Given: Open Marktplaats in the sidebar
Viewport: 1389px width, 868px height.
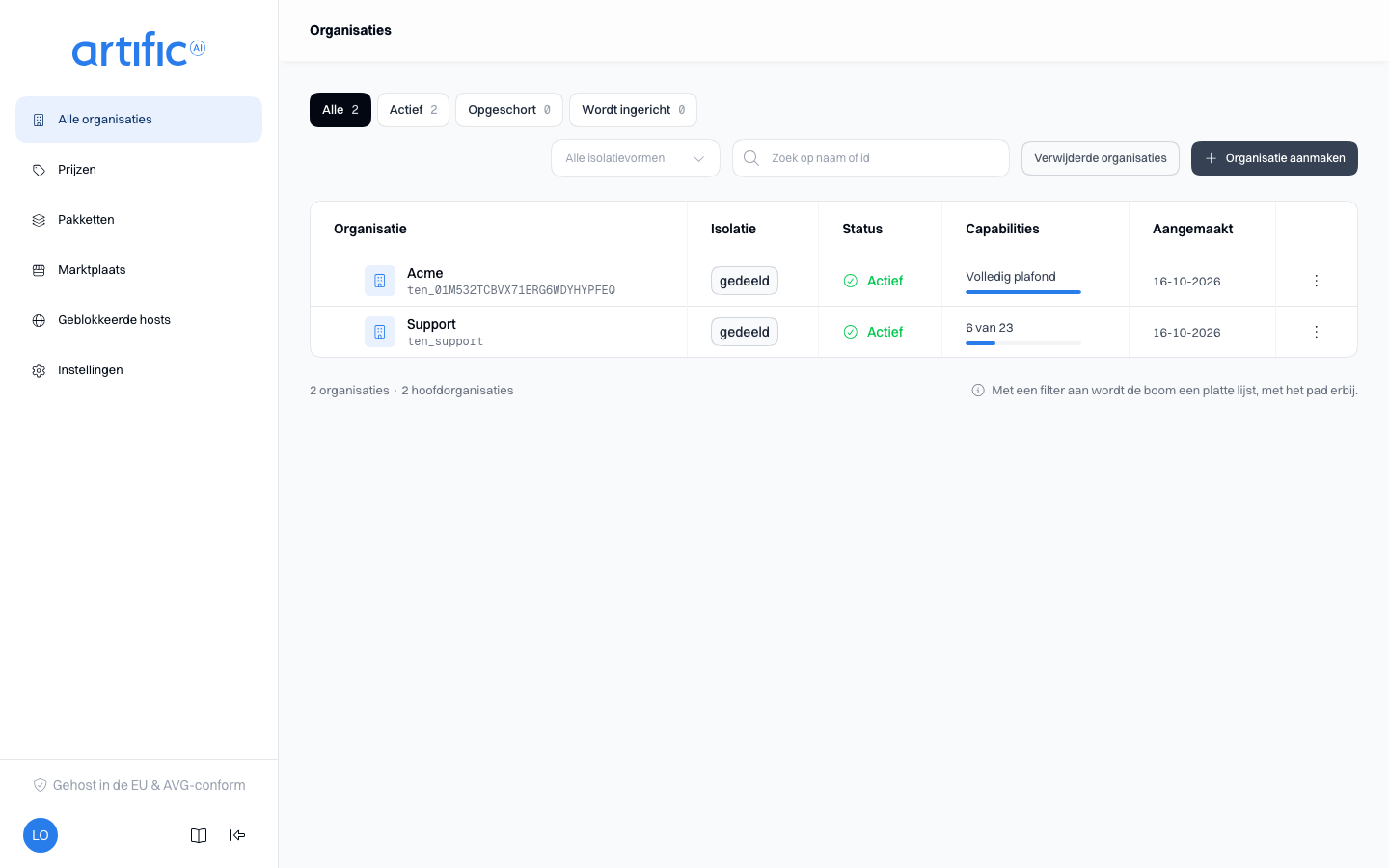Looking at the screenshot, I should [139, 270].
